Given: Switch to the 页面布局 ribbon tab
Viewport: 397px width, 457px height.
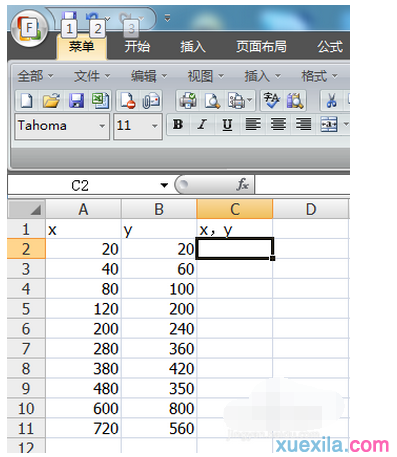Looking at the screenshot, I should tap(261, 46).
